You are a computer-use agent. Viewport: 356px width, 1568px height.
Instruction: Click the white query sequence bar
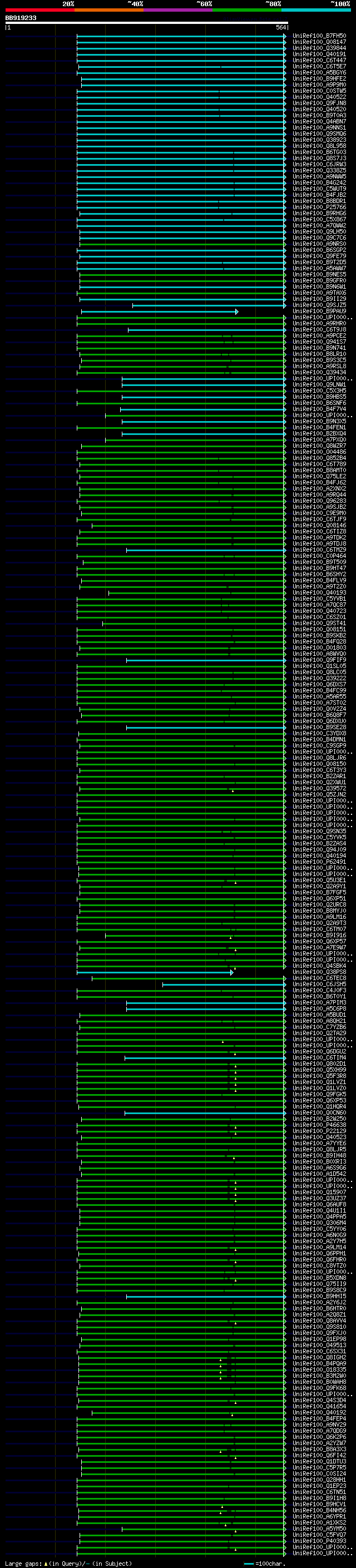coord(147,23)
